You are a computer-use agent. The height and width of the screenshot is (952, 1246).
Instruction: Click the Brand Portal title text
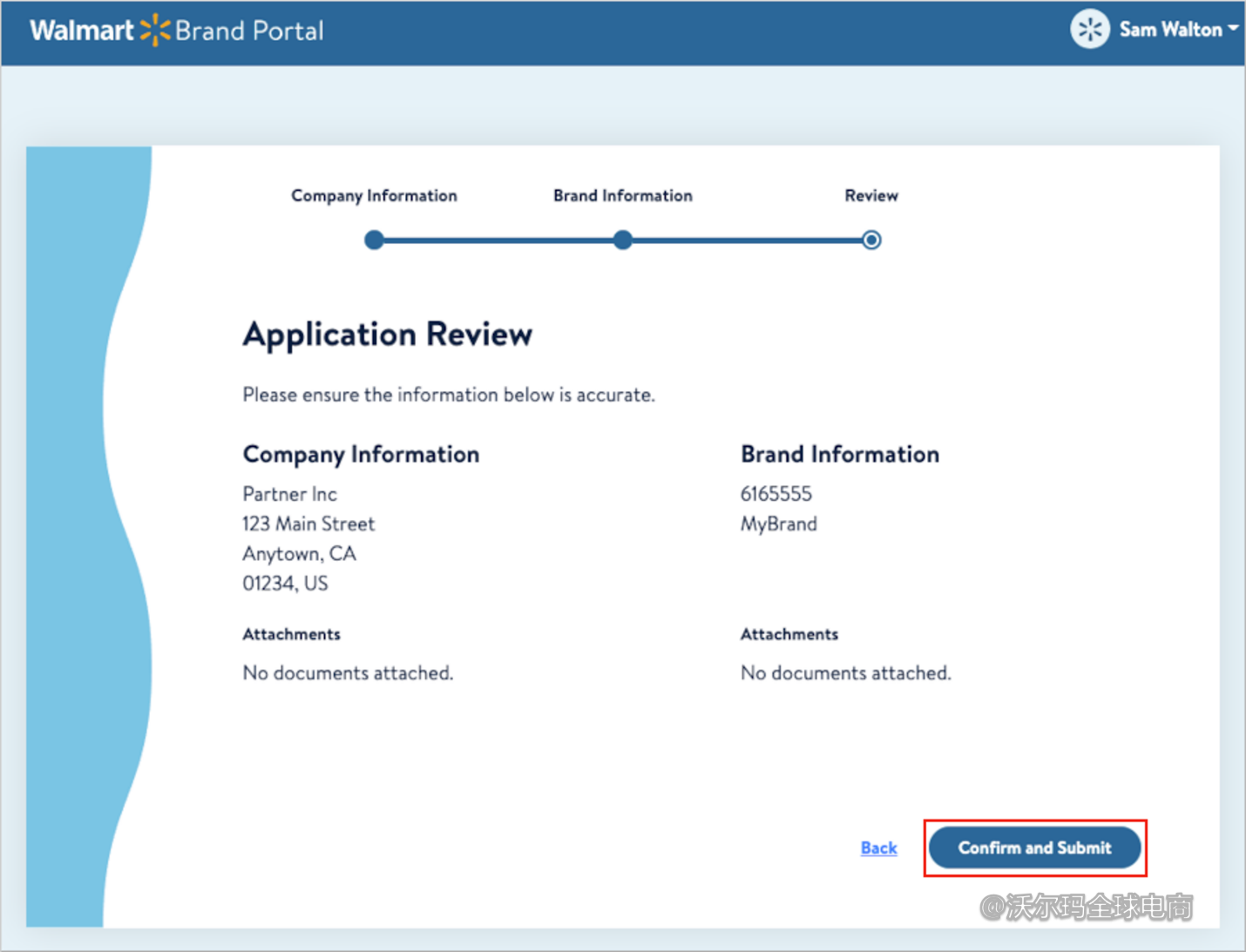(249, 31)
